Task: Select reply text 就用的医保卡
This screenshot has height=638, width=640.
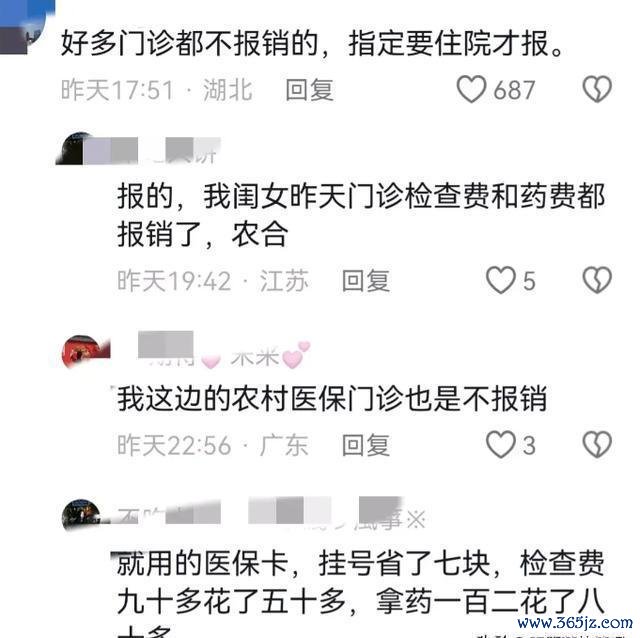Action: click(x=202, y=564)
